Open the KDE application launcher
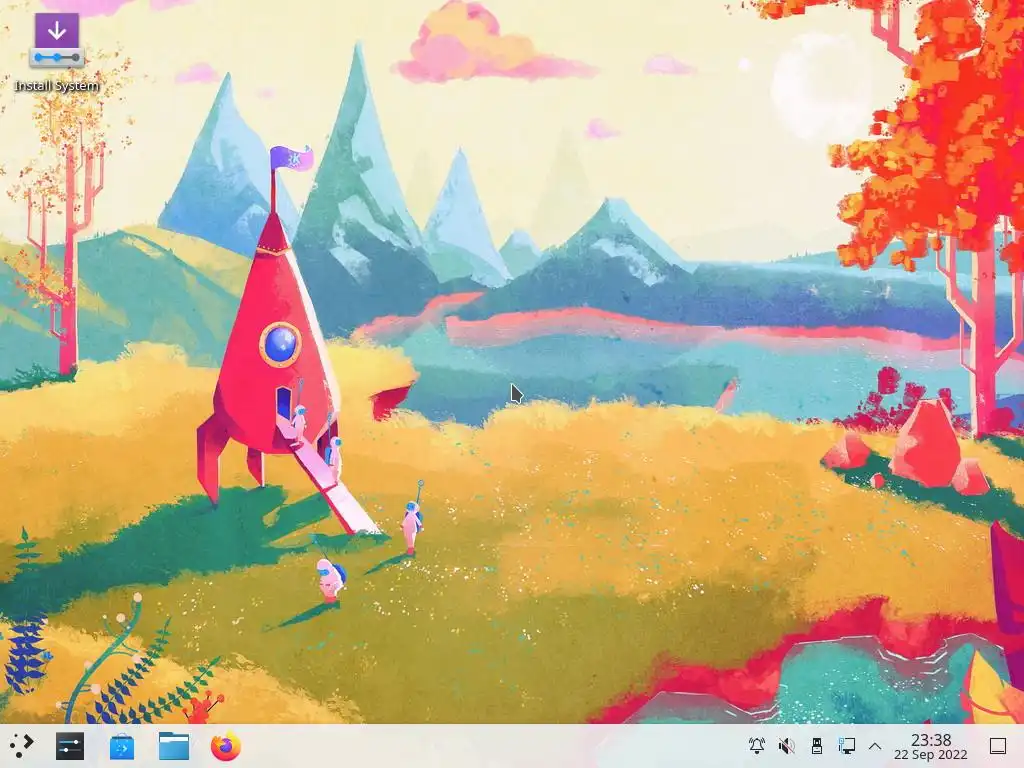 tap(22, 746)
